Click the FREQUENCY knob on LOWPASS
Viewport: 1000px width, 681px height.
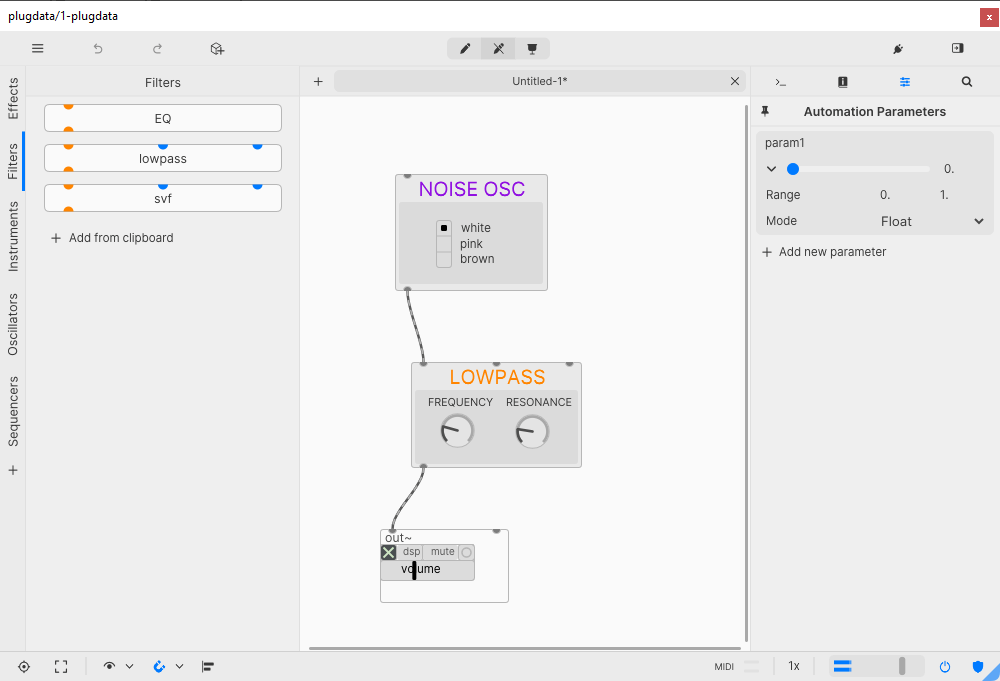click(x=457, y=431)
